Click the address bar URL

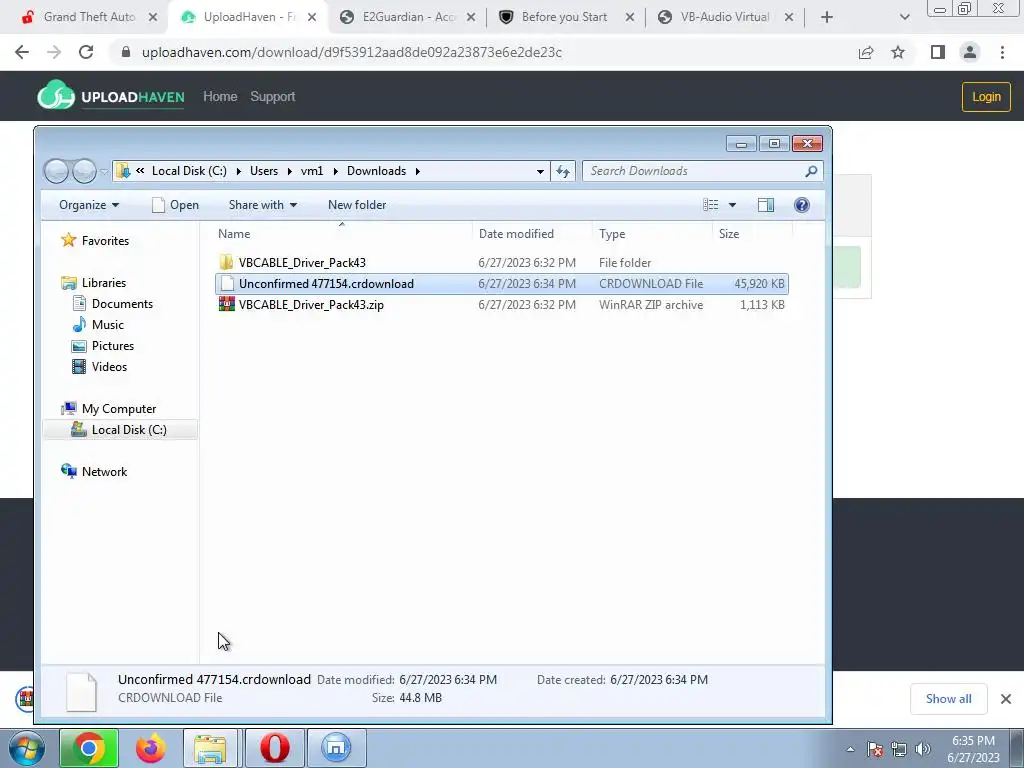click(351, 52)
